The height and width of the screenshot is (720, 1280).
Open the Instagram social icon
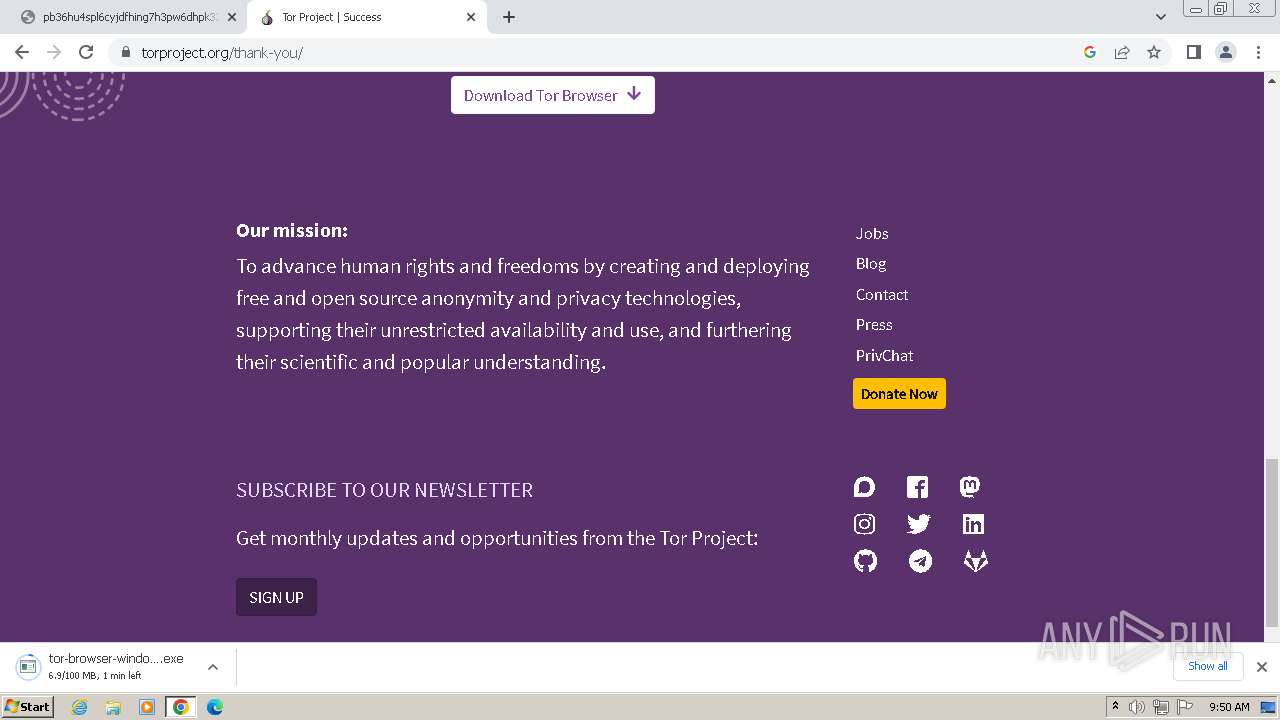tap(864, 524)
